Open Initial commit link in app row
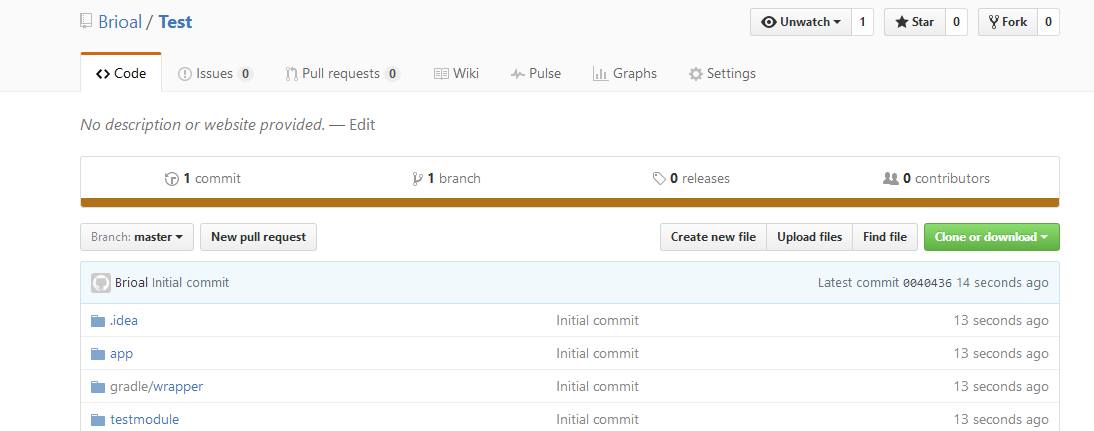This screenshot has width=1094, height=431. coord(597,354)
